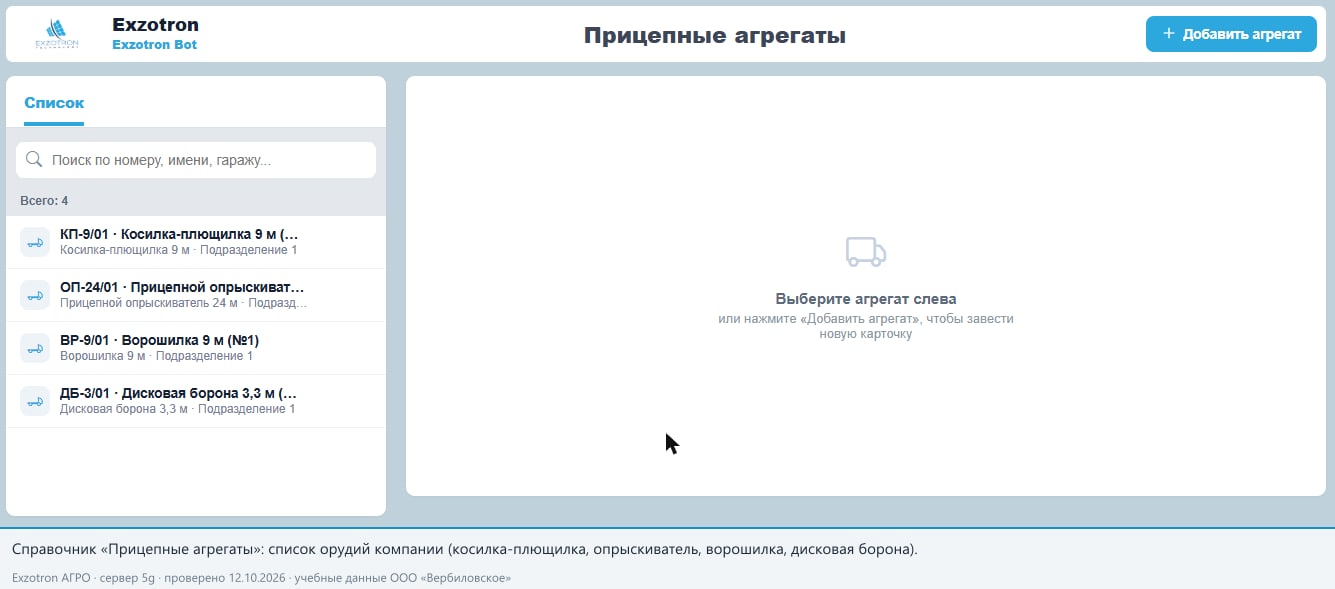This screenshot has width=1335, height=589.
Task: Click the Exzotron logo image
Action: [57, 34]
